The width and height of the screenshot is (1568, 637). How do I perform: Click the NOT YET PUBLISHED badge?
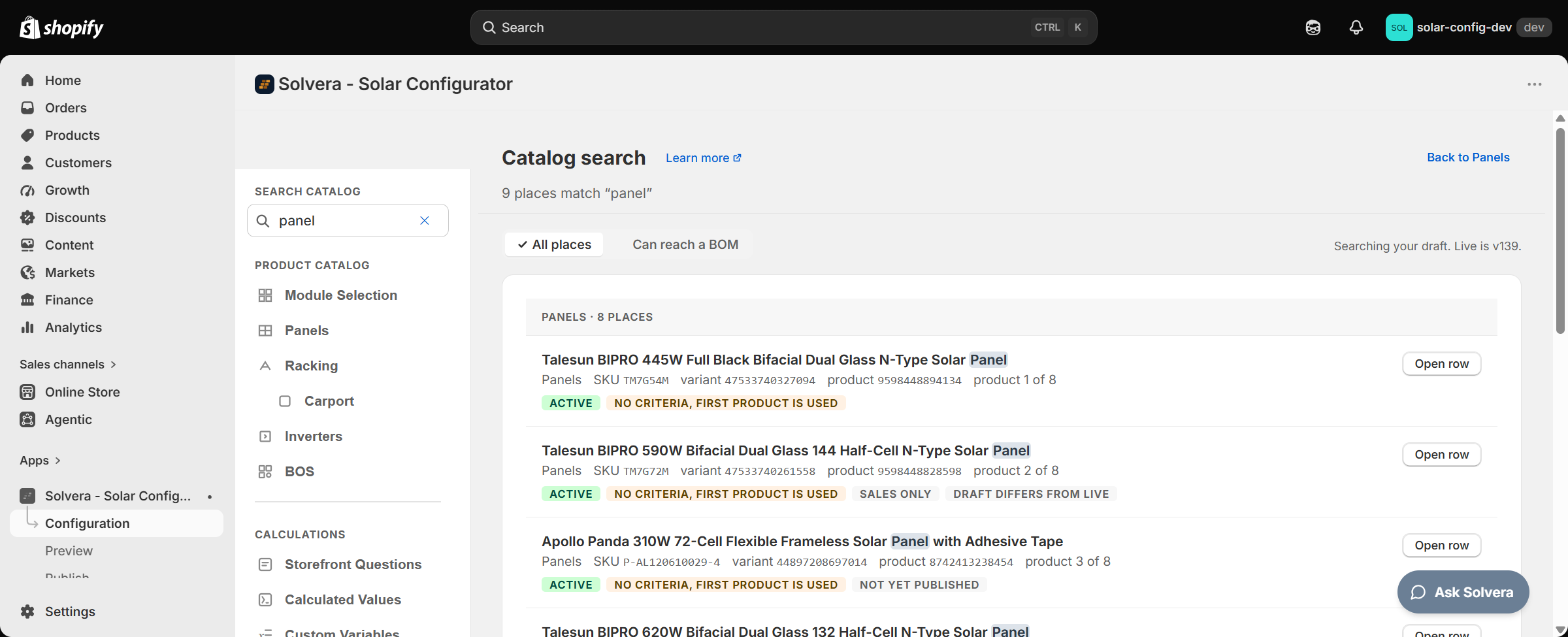point(919,585)
